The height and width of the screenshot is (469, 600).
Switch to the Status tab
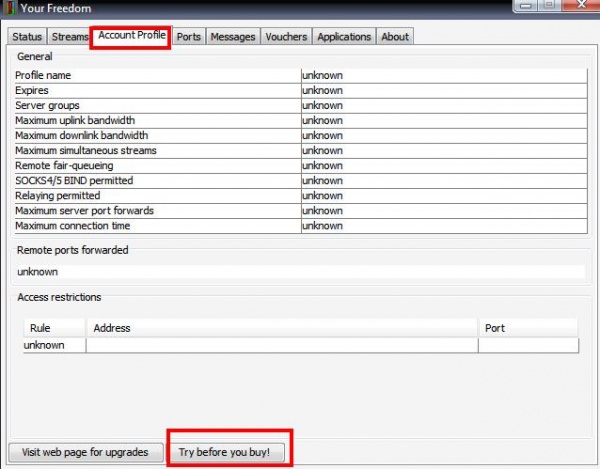point(27,37)
